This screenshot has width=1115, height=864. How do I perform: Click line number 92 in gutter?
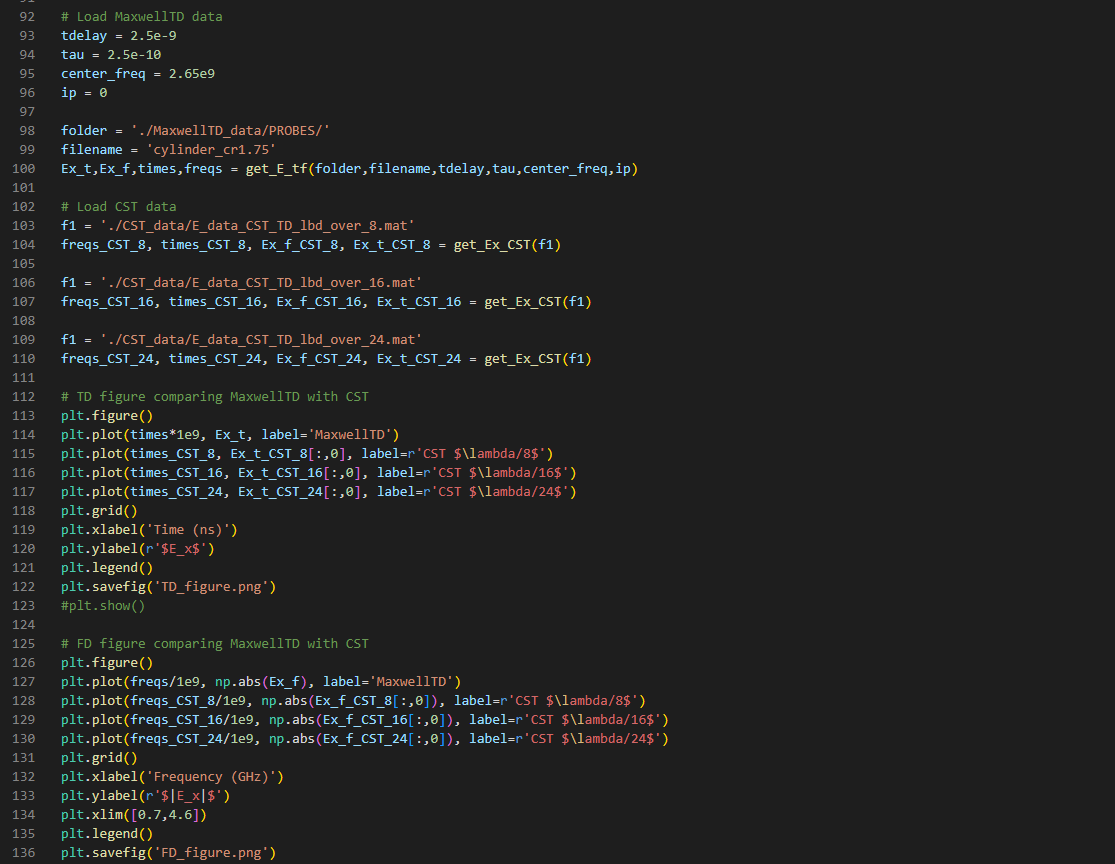click(x=27, y=16)
